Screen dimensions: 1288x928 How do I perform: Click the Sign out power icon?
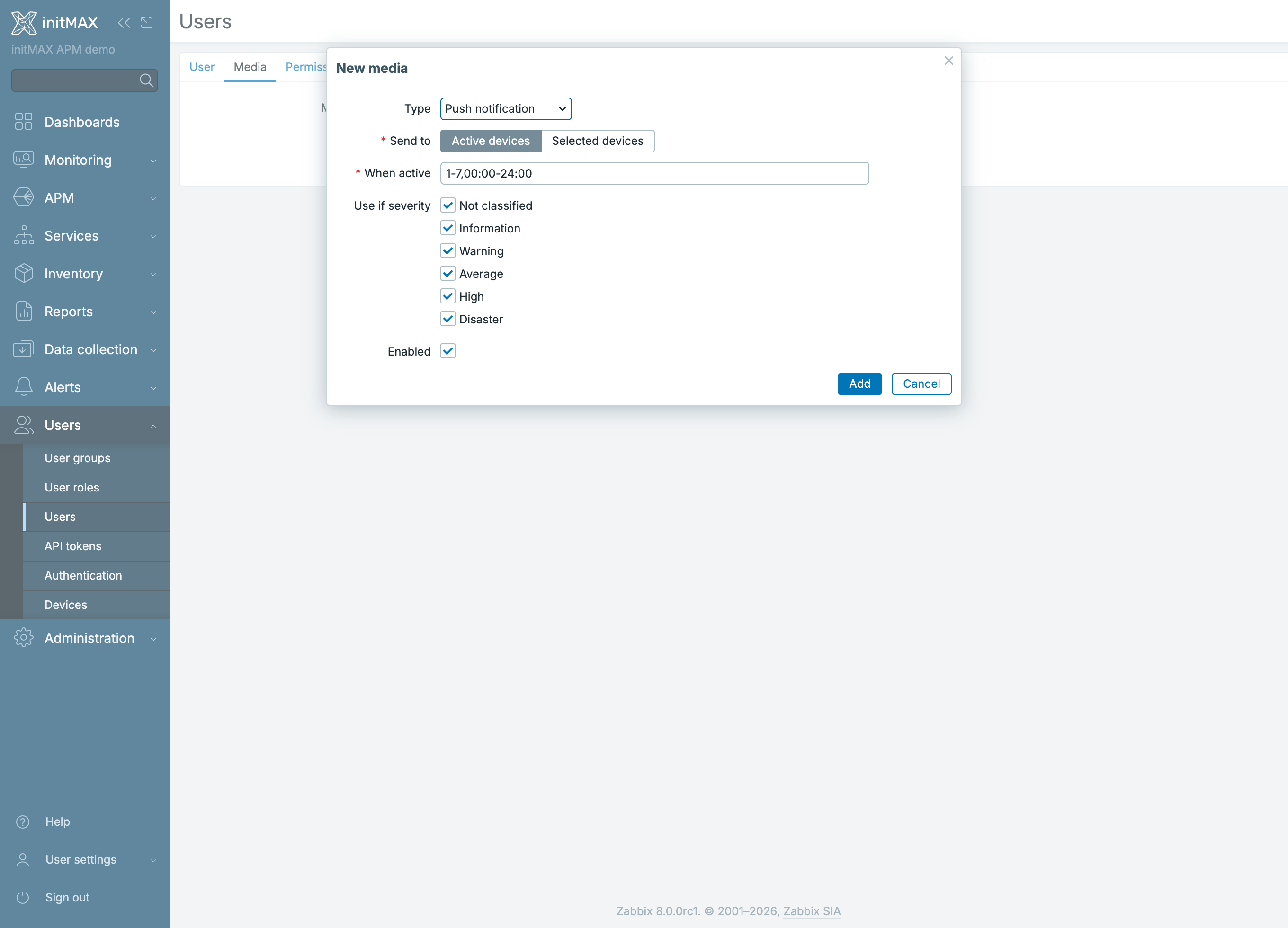(x=23, y=897)
